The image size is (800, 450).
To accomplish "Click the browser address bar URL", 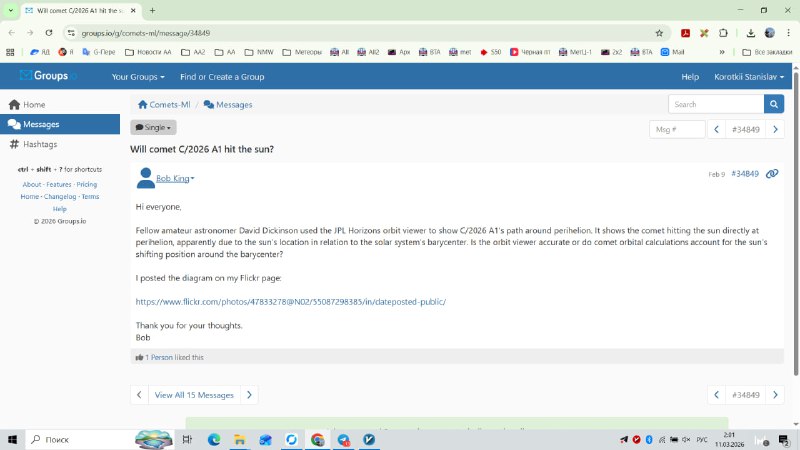I will pos(145,33).
